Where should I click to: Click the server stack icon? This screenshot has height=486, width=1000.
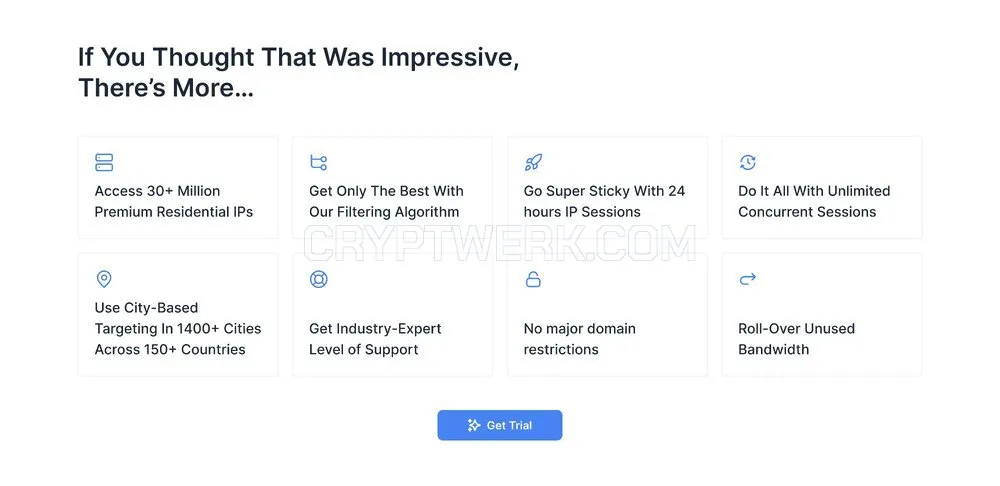(x=104, y=162)
